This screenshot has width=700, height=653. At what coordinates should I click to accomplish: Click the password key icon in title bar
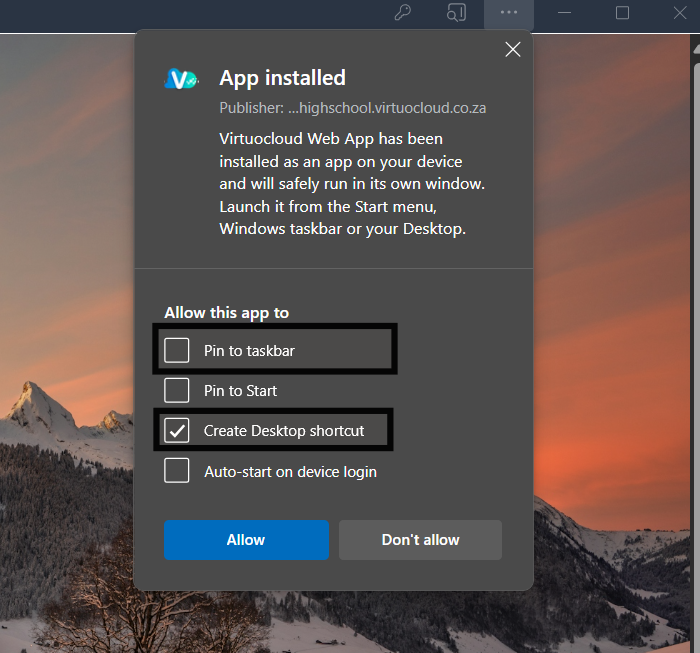point(403,13)
